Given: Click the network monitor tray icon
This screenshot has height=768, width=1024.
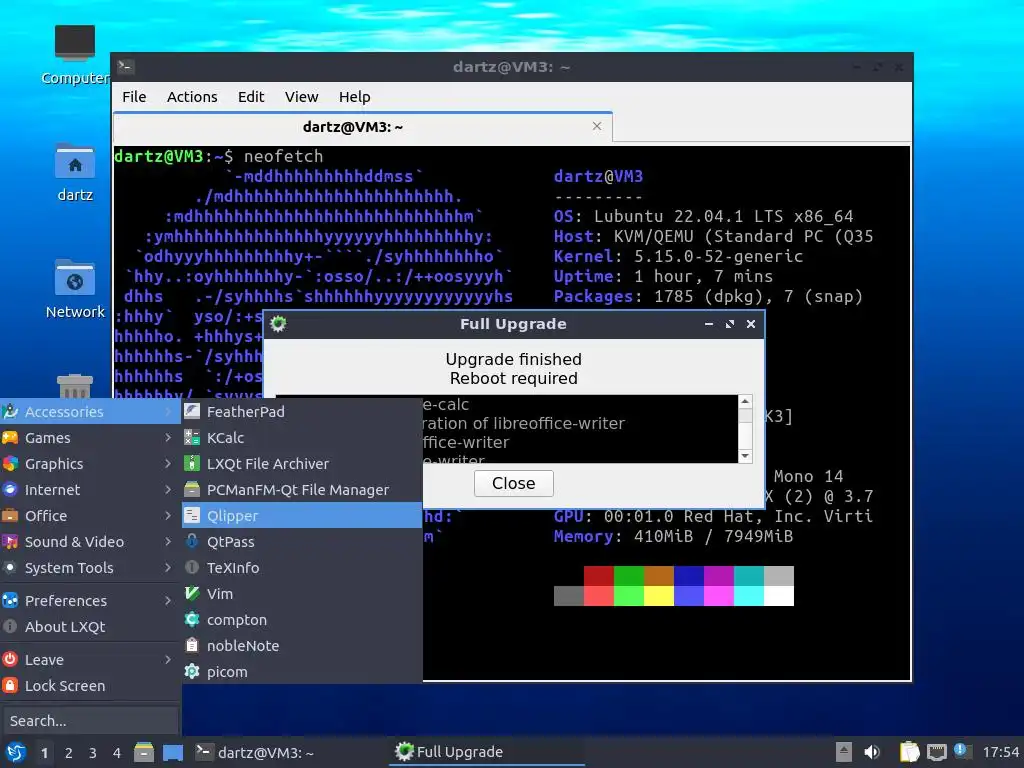Looking at the screenshot, I should (x=936, y=752).
